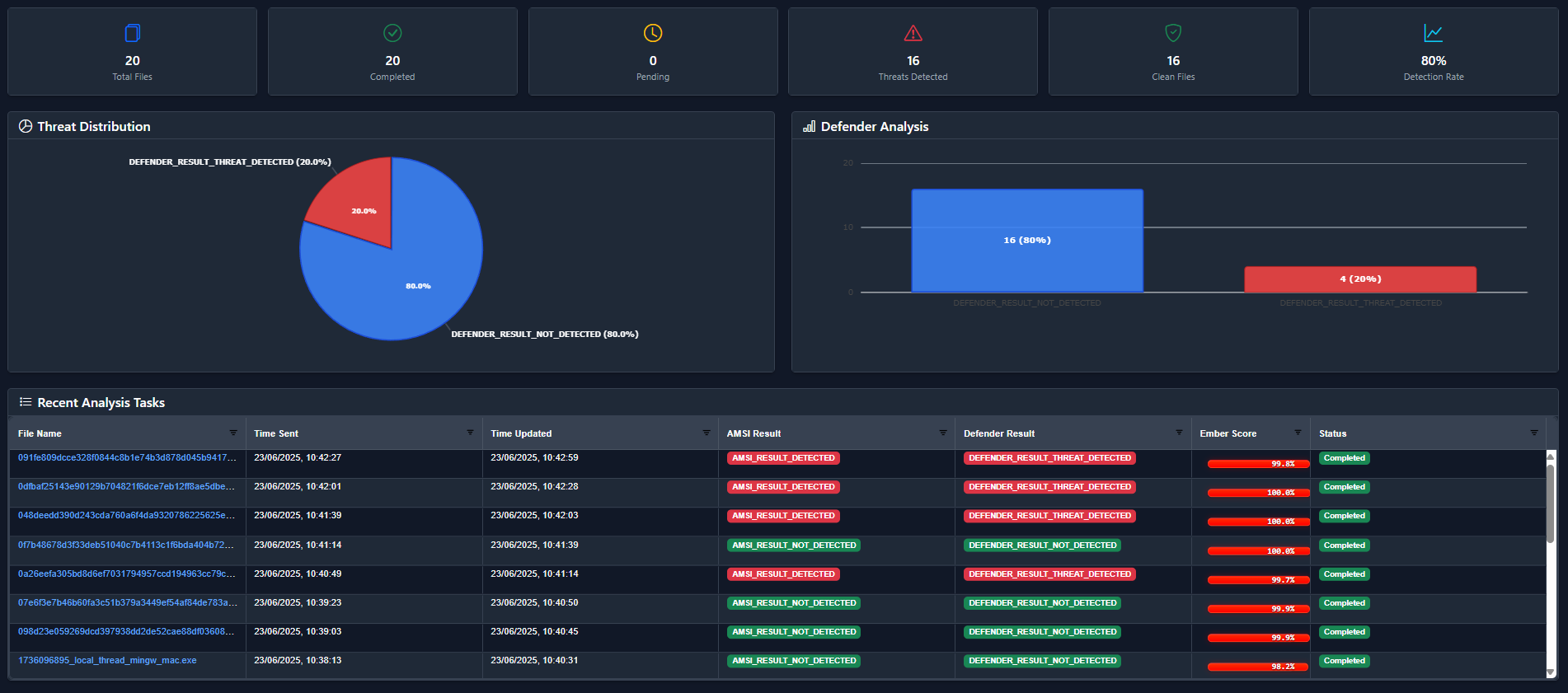Viewport: 1568px width, 693px height.
Task: Open the Ember Score column filter
Action: 1298,433
